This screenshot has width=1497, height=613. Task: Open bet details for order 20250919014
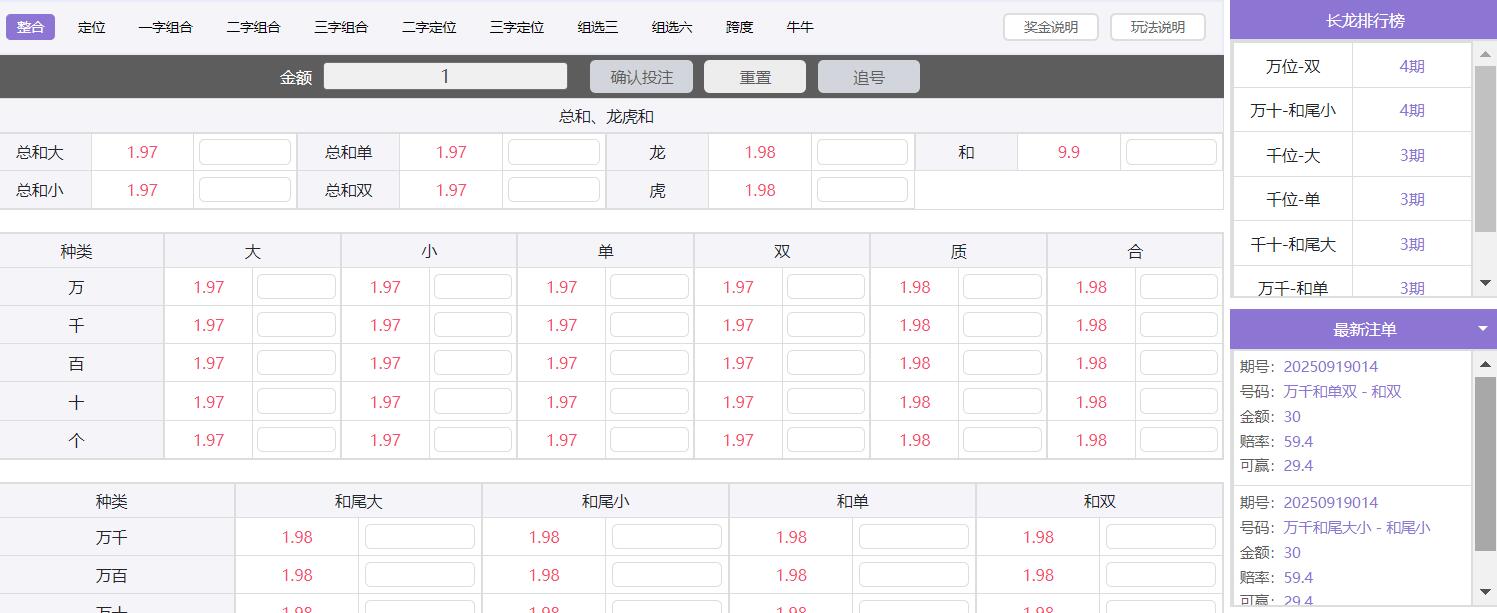[x=1331, y=367]
